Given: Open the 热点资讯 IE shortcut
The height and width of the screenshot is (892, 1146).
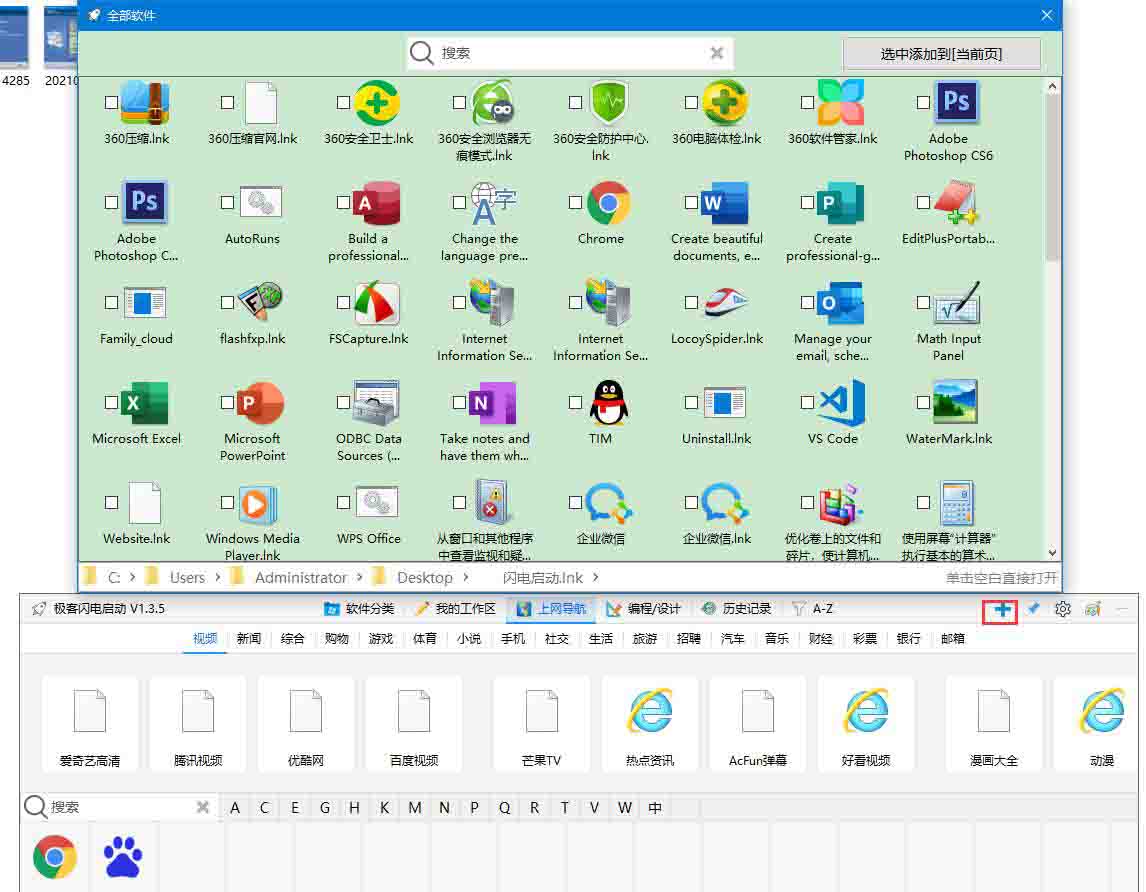Looking at the screenshot, I should click(x=650, y=710).
